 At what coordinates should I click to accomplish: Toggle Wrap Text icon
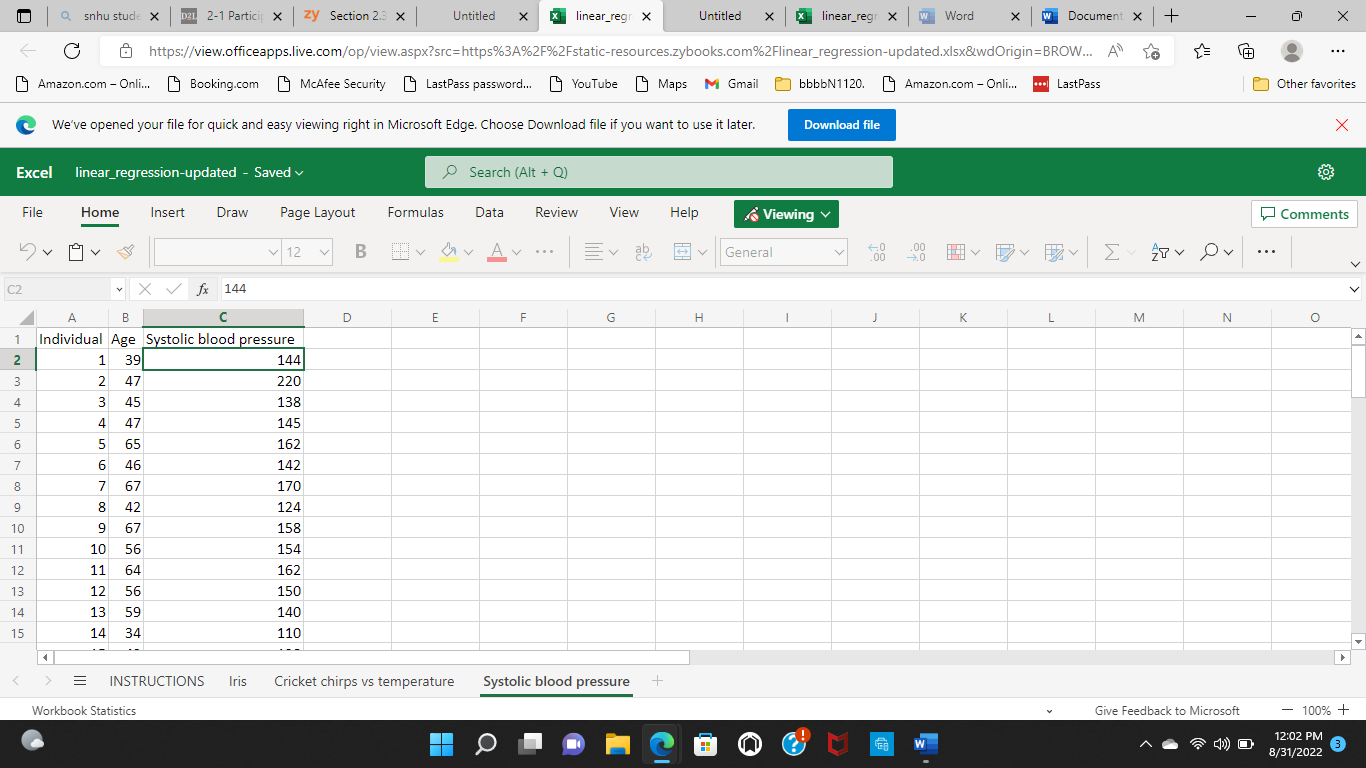[643, 252]
